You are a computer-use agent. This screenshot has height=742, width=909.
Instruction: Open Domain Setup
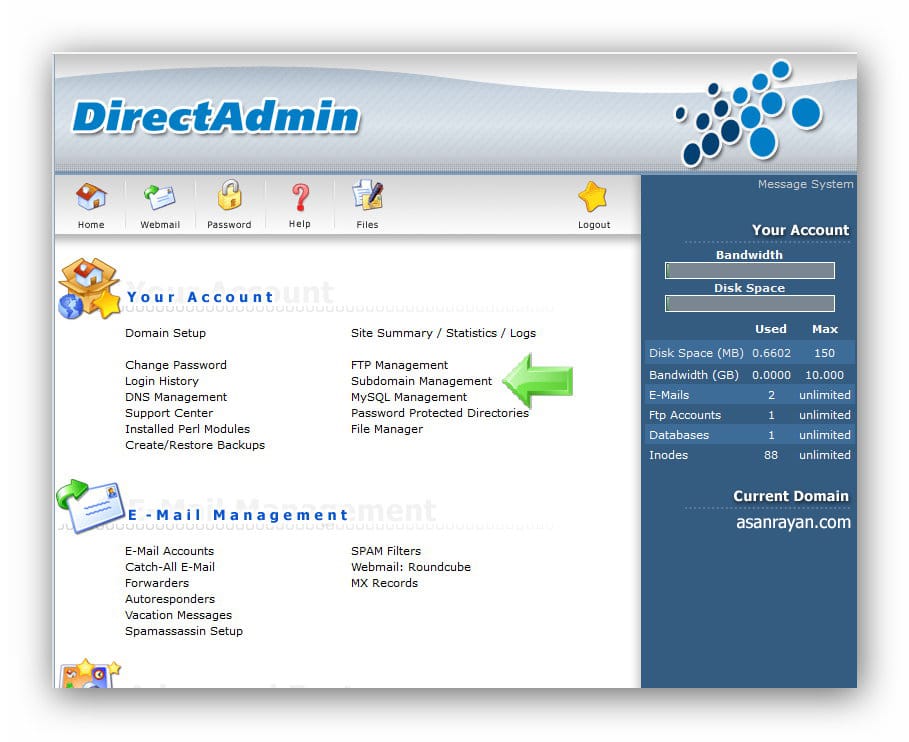click(x=165, y=333)
